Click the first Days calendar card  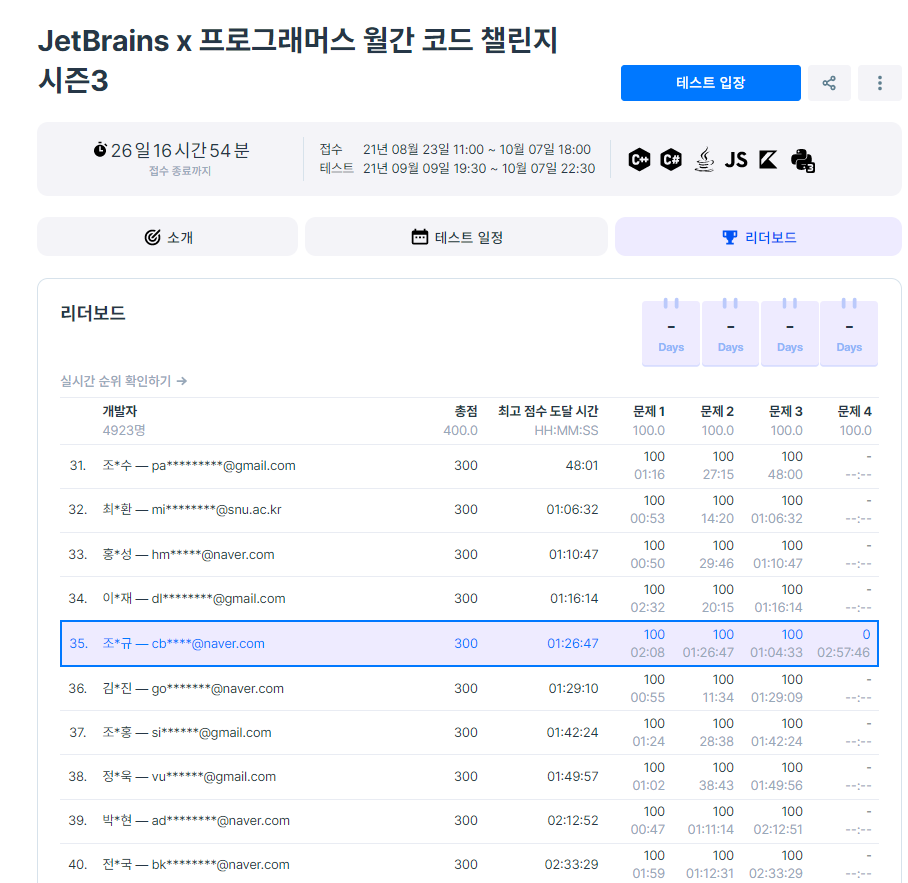(671, 332)
